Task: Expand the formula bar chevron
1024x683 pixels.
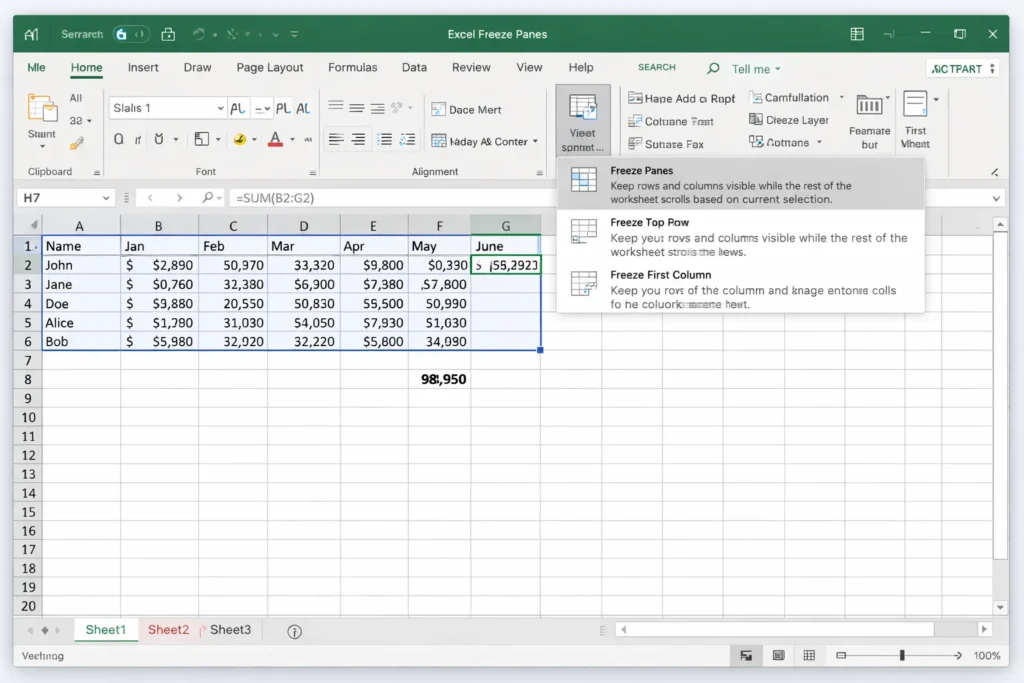Action: coord(996,198)
